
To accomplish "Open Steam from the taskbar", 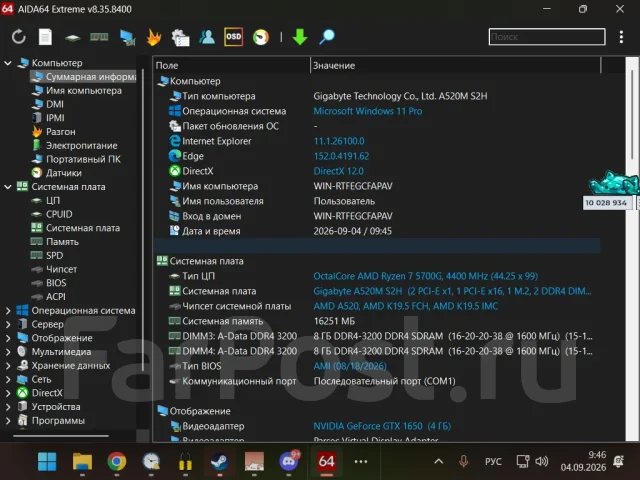I will tap(219, 462).
